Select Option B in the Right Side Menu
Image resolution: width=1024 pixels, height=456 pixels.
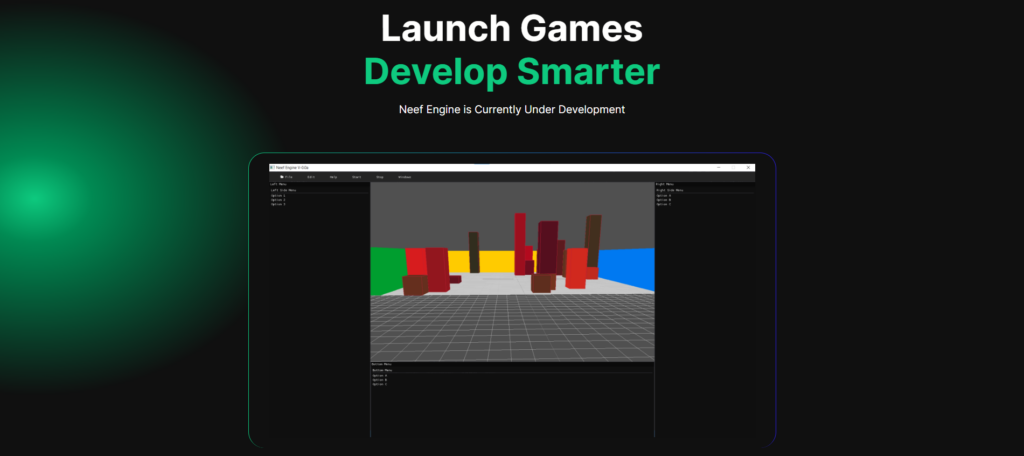(664, 200)
